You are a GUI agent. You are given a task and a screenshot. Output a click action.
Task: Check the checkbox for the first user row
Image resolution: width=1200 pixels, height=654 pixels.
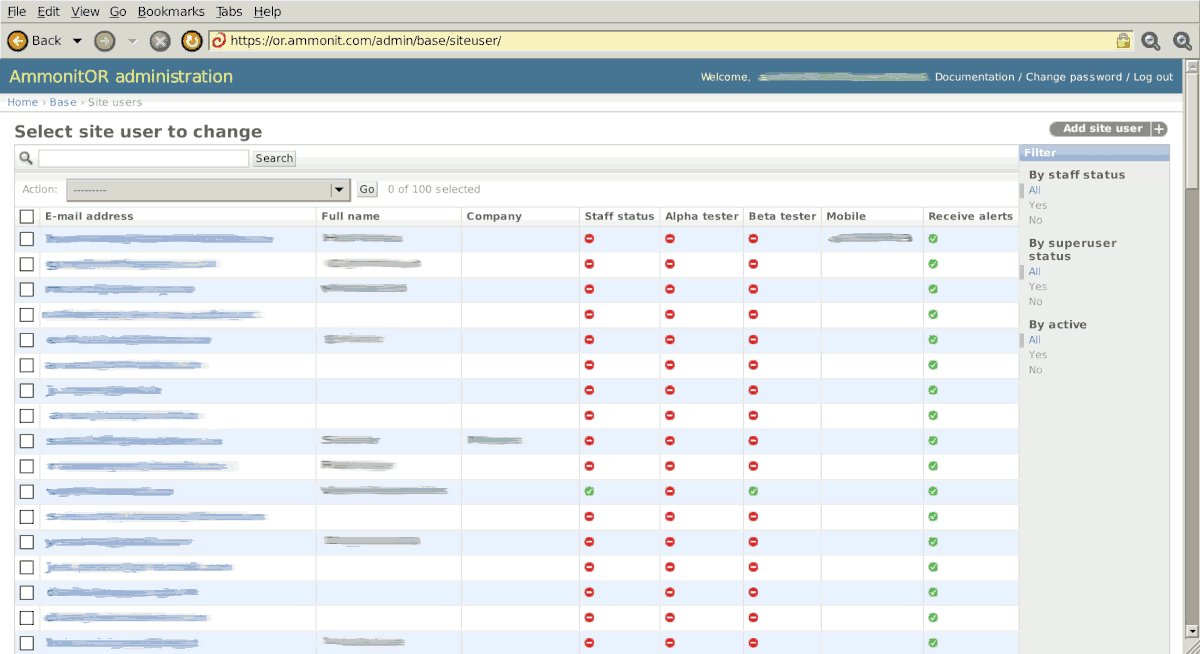point(26,238)
